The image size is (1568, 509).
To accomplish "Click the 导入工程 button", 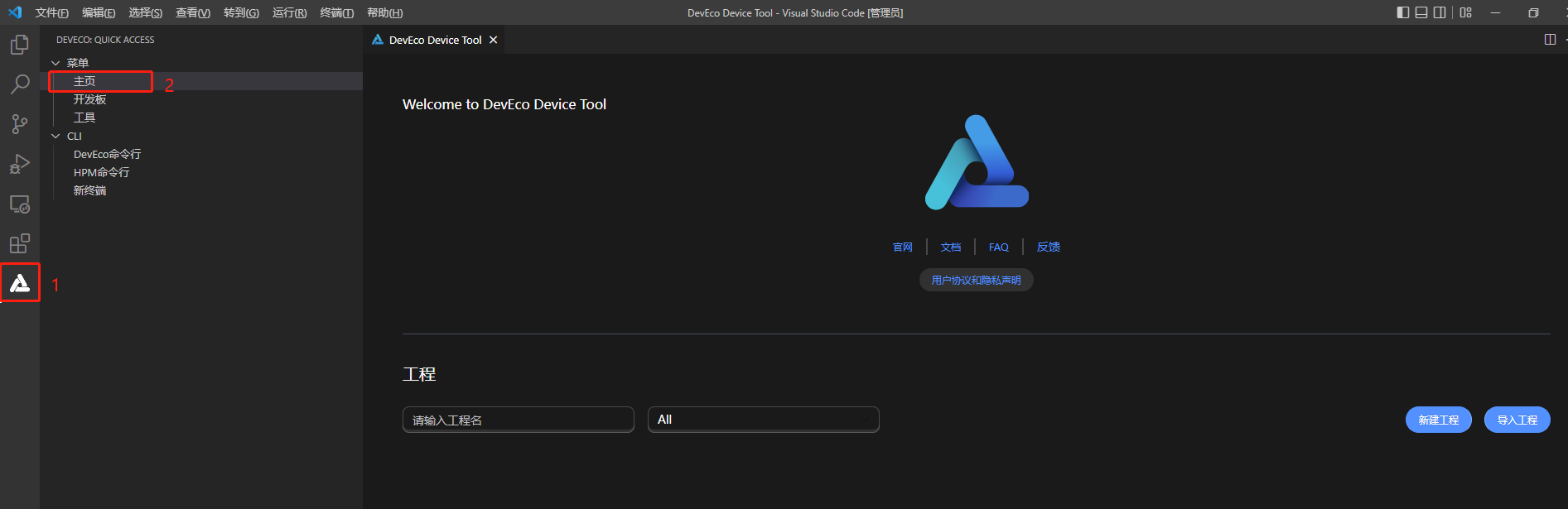I will 1517,420.
